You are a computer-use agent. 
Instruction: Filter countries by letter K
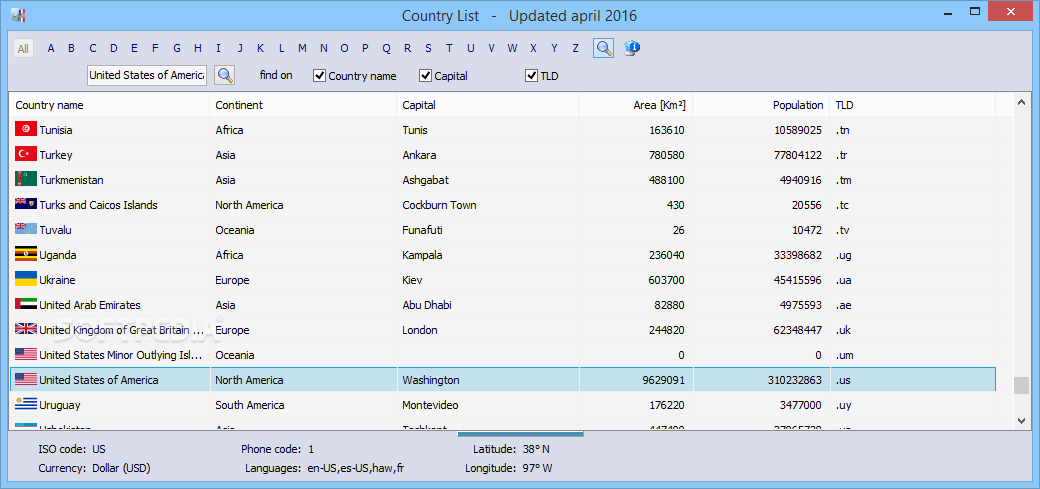coord(261,48)
